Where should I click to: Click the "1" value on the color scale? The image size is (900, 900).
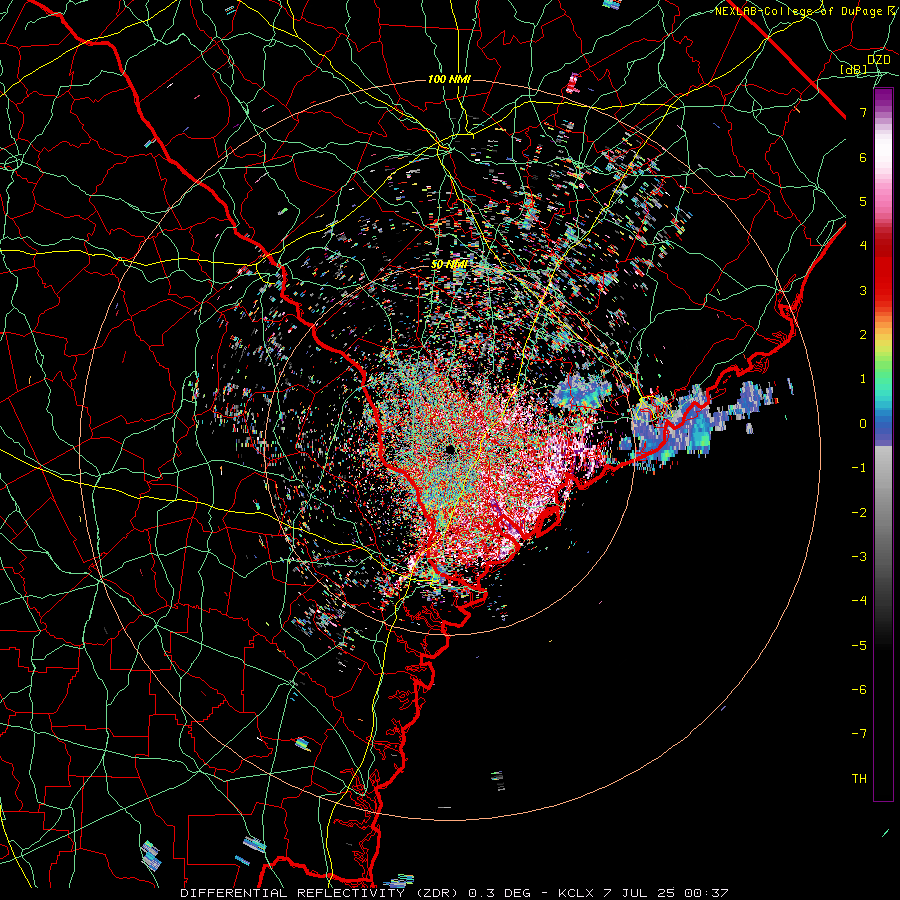pyautogui.click(x=863, y=379)
